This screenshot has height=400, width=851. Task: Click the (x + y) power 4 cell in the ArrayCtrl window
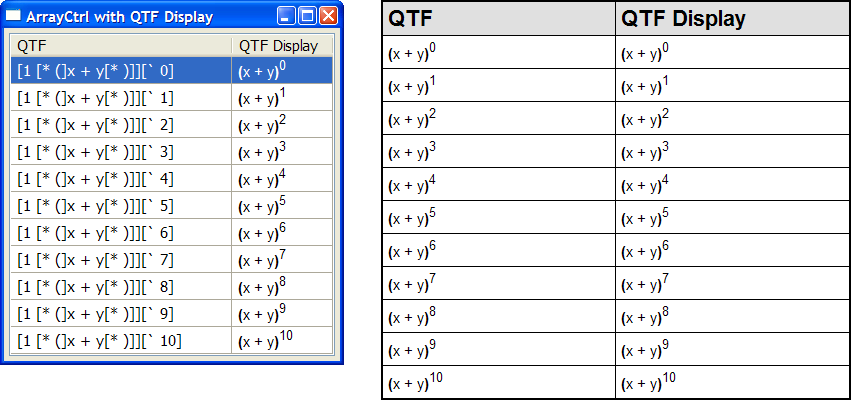point(263,179)
